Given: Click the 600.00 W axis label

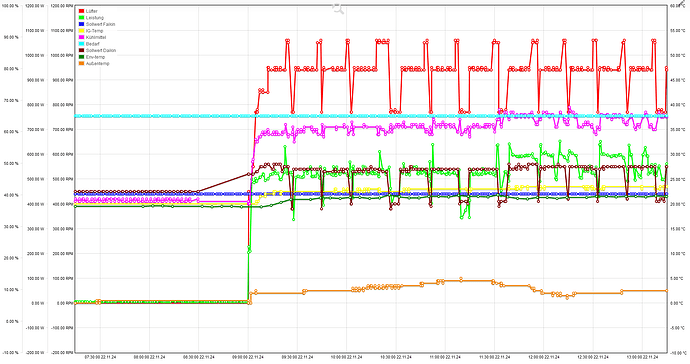Looking at the screenshot, I should tap(35, 154).
